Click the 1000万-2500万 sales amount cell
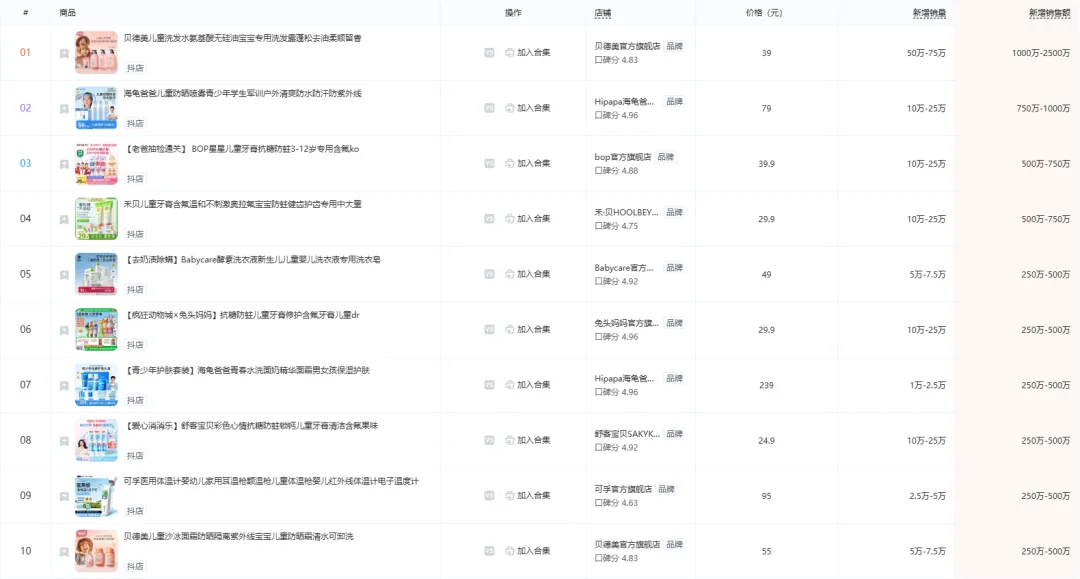The image size is (1080, 579). pyautogui.click(x=1041, y=53)
